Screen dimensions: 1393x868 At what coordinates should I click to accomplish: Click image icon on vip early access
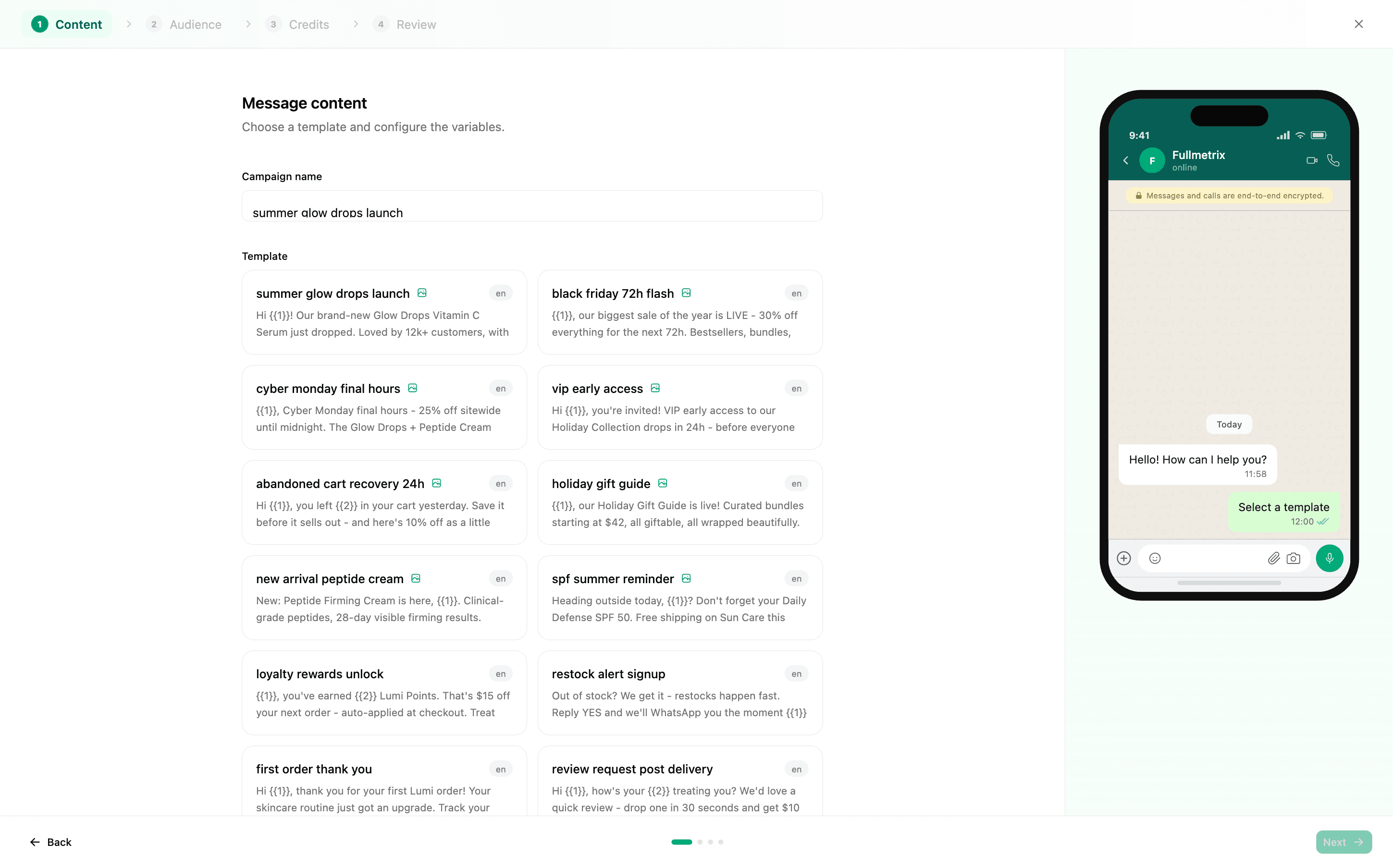[x=655, y=388]
